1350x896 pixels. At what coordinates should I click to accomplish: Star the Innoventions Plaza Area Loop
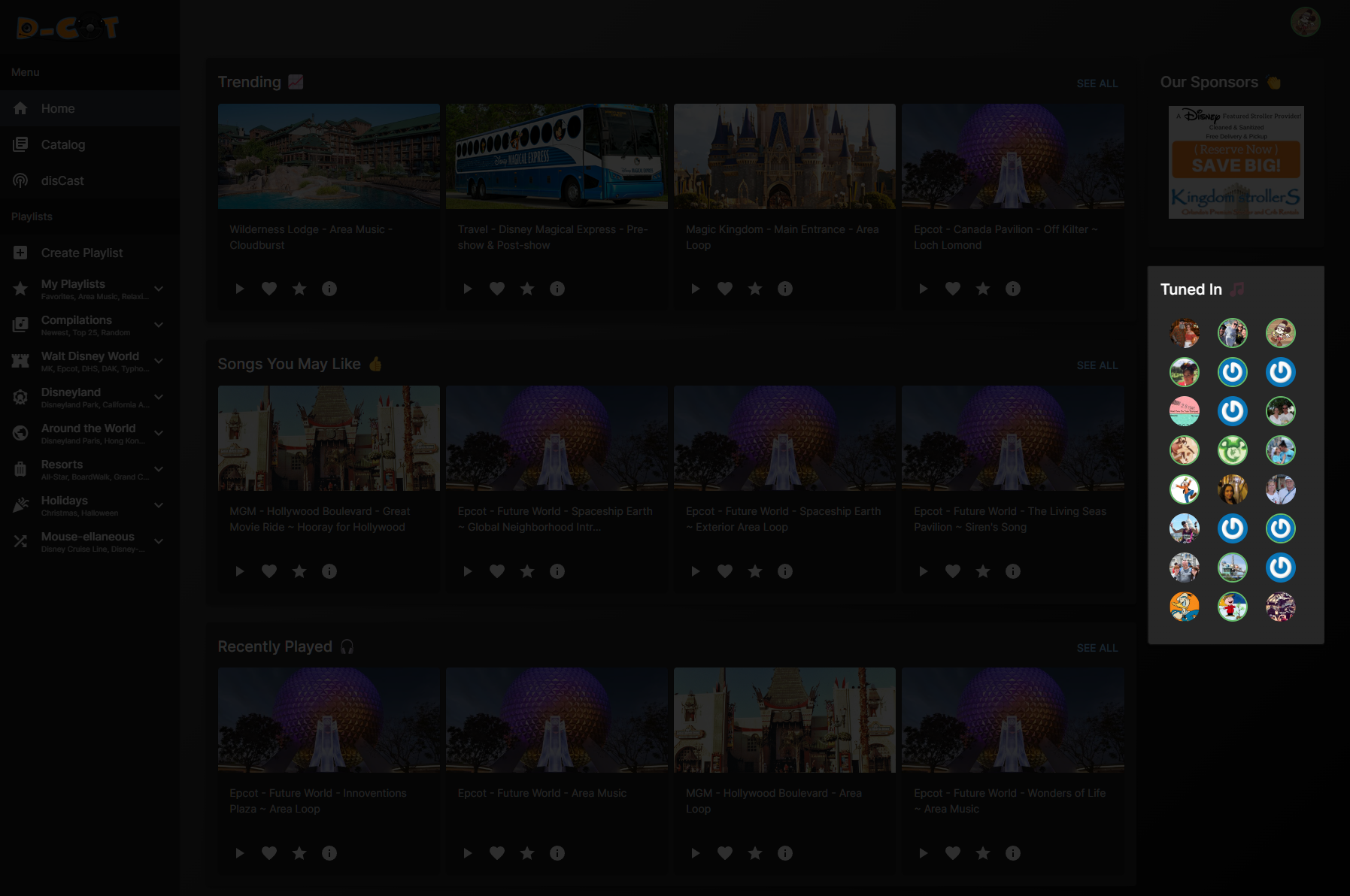tap(299, 853)
